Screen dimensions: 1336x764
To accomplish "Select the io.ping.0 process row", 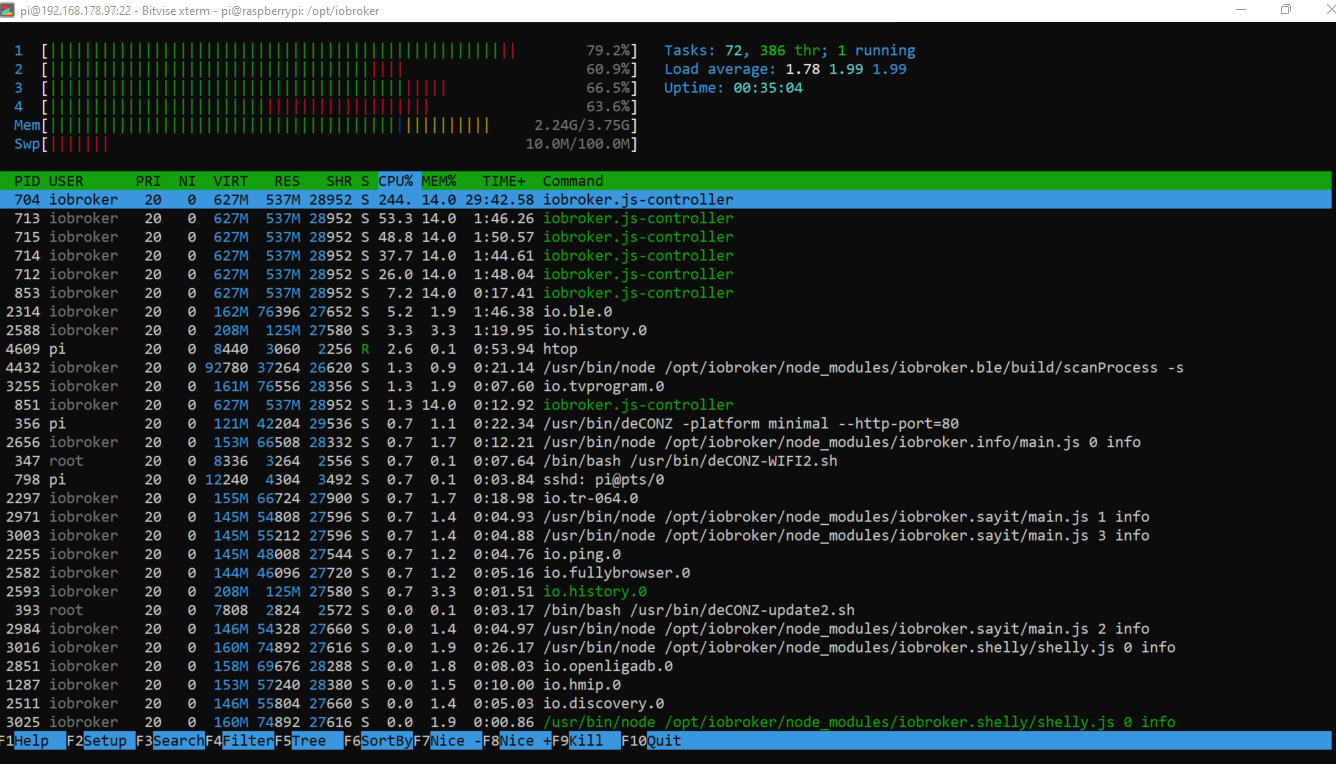I will coord(580,554).
